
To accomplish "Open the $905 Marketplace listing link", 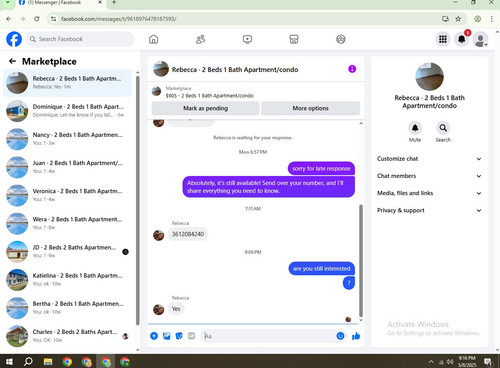I will point(209,95).
